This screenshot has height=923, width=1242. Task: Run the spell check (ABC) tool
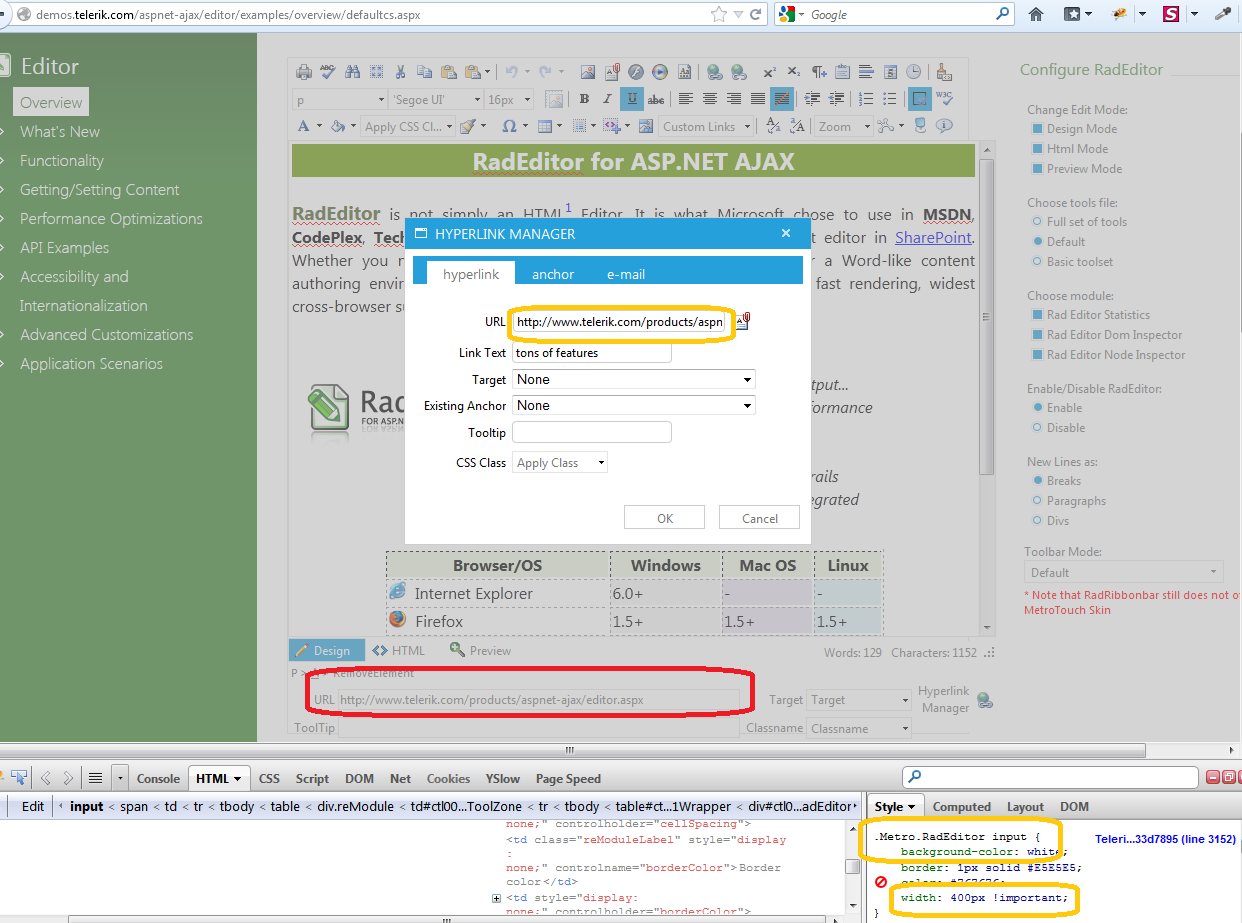click(x=328, y=72)
